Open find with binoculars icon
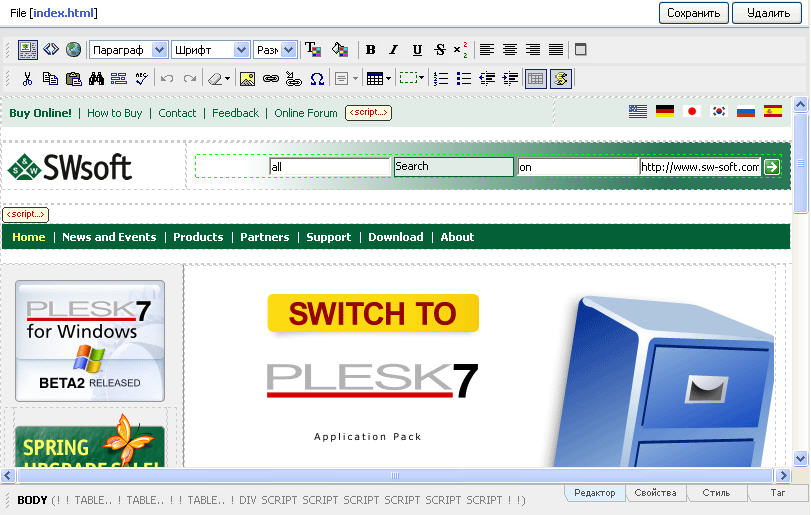This screenshot has height=515, width=811. (96, 79)
